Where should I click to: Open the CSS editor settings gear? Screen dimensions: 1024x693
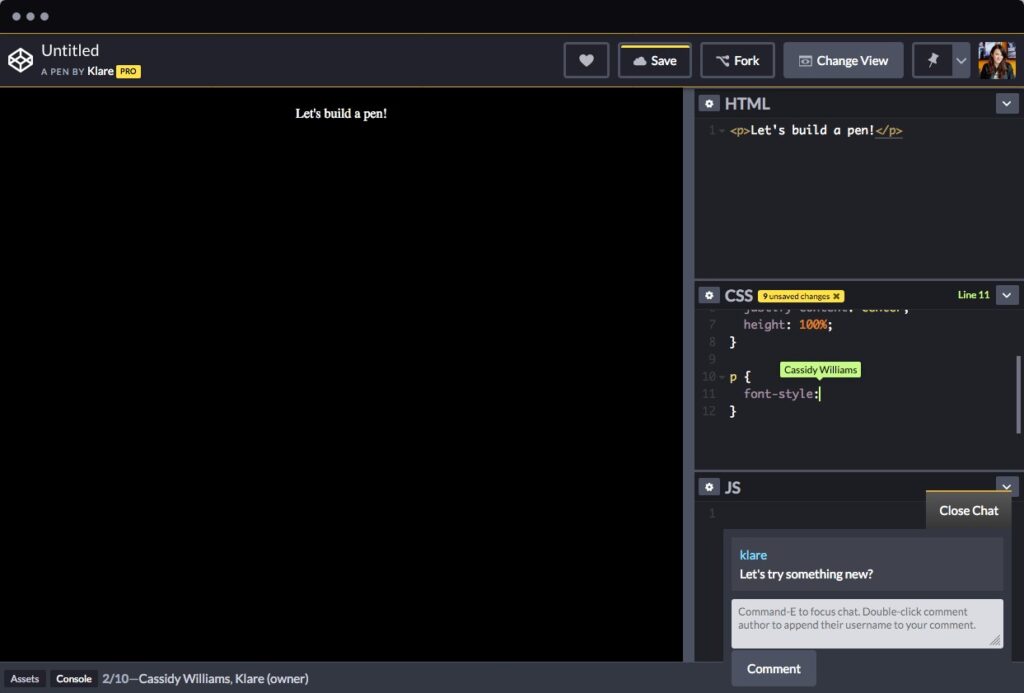(710, 294)
